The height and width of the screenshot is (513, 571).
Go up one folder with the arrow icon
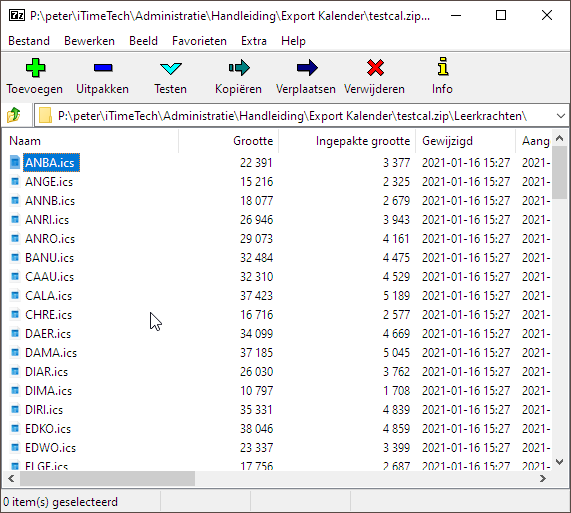pyautogui.click(x=14, y=115)
